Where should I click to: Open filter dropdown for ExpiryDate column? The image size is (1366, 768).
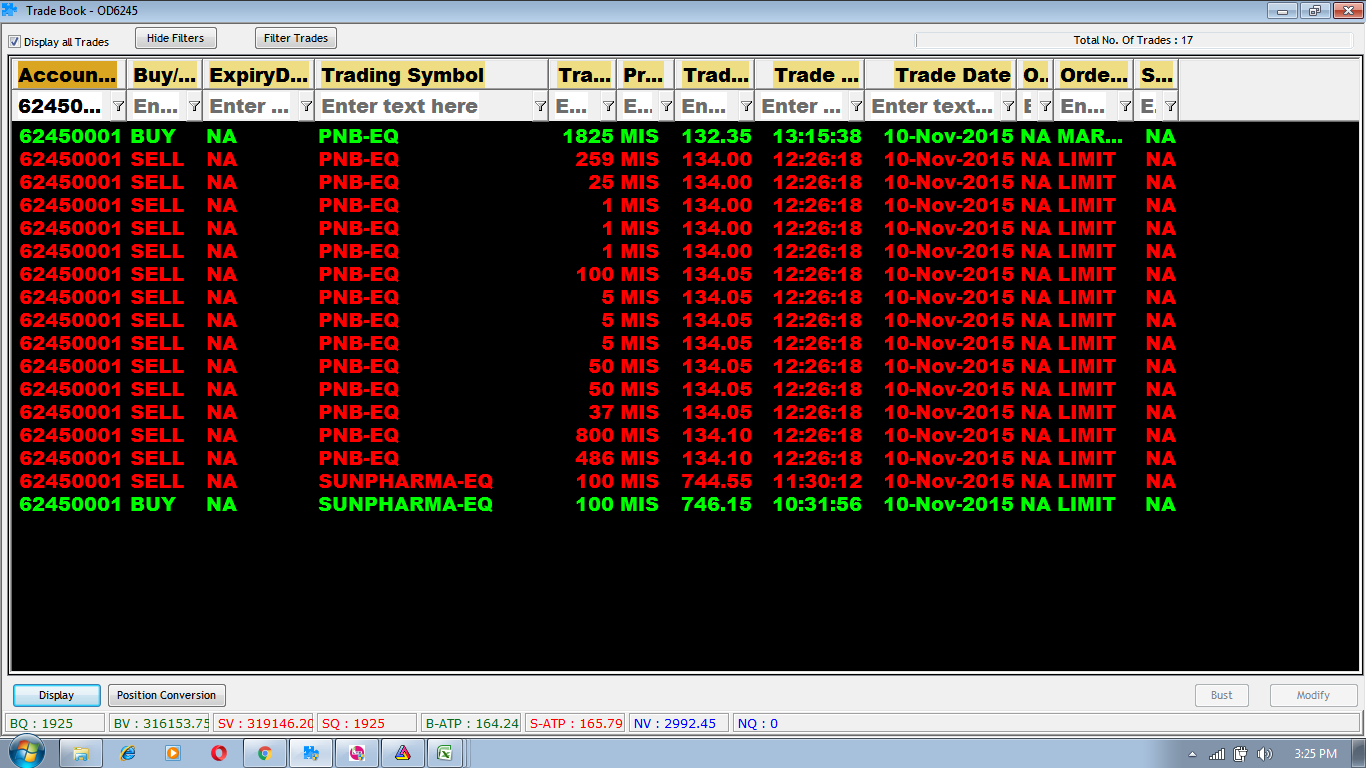[306, 106]
